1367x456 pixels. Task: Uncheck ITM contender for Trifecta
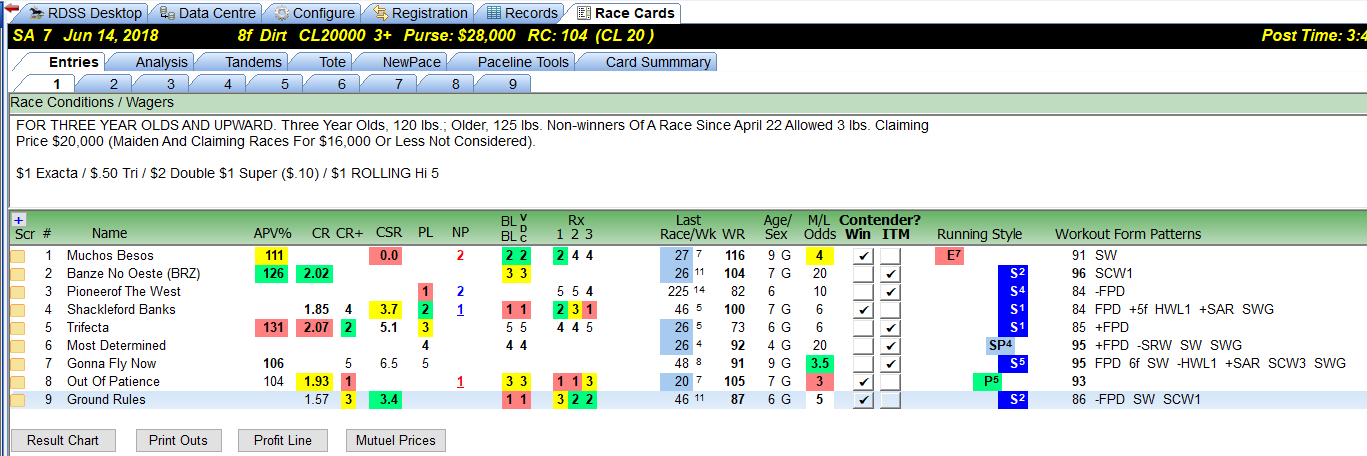tap(890, 328)
